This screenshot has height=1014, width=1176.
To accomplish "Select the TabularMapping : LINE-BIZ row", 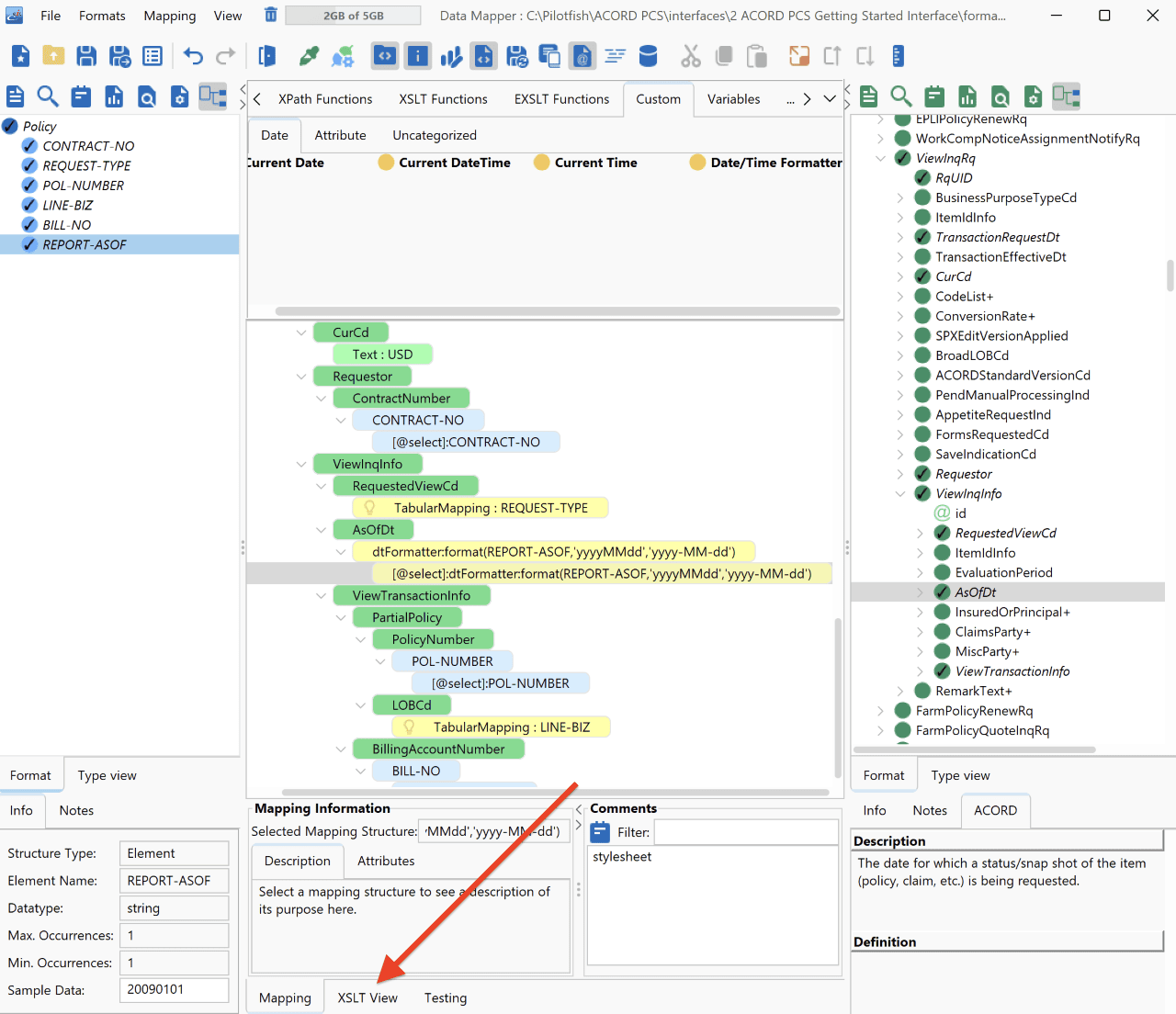I will pyautogui.click(x=501, y=727).
